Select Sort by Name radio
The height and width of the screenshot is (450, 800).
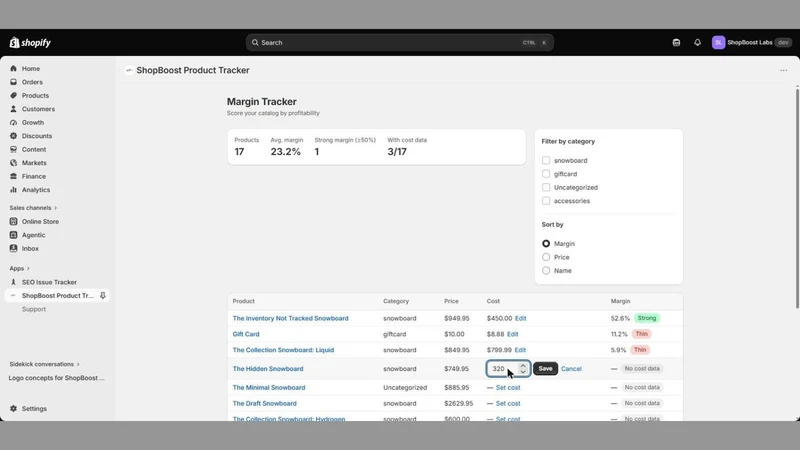pyautogui.click(x=546, y=270)
